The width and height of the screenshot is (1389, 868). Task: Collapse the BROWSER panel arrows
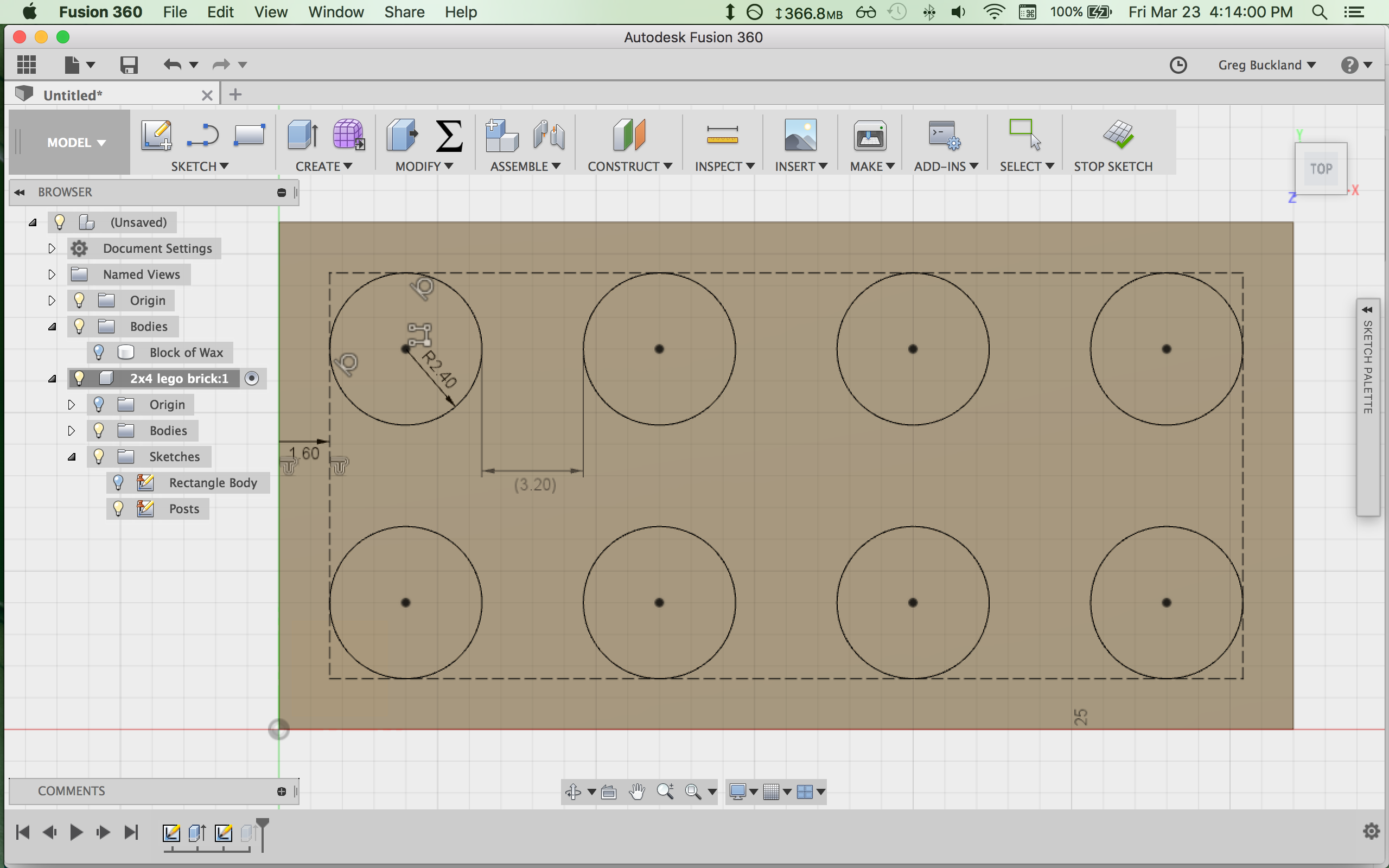[20, 192]
